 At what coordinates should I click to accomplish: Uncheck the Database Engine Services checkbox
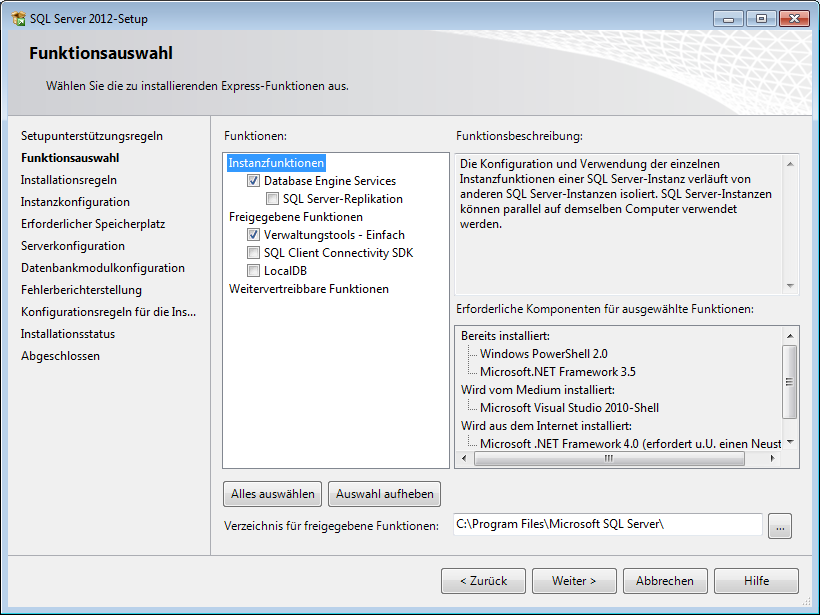[x=254, y=181]
